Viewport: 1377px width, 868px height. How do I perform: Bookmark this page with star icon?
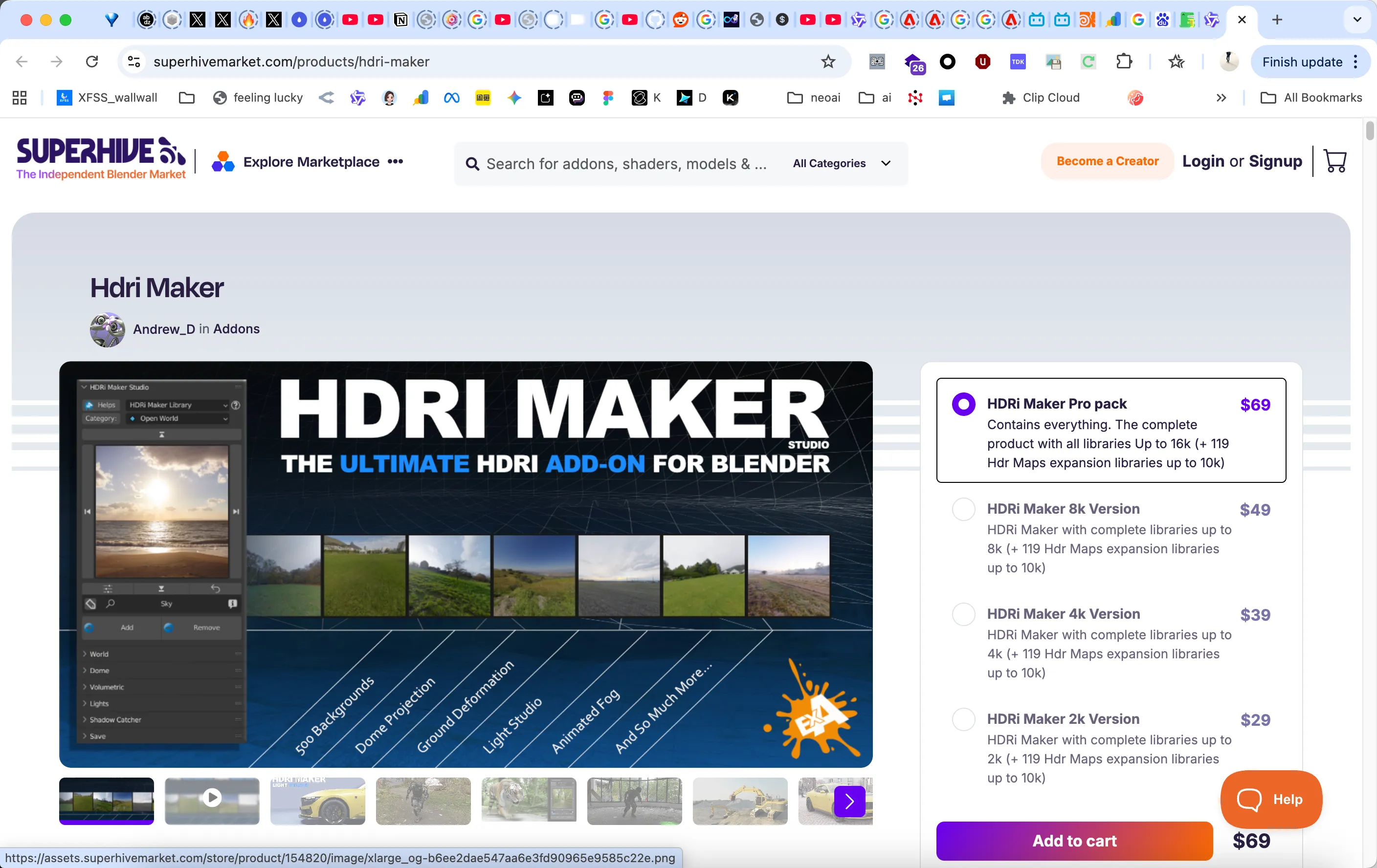pos(828,61)
